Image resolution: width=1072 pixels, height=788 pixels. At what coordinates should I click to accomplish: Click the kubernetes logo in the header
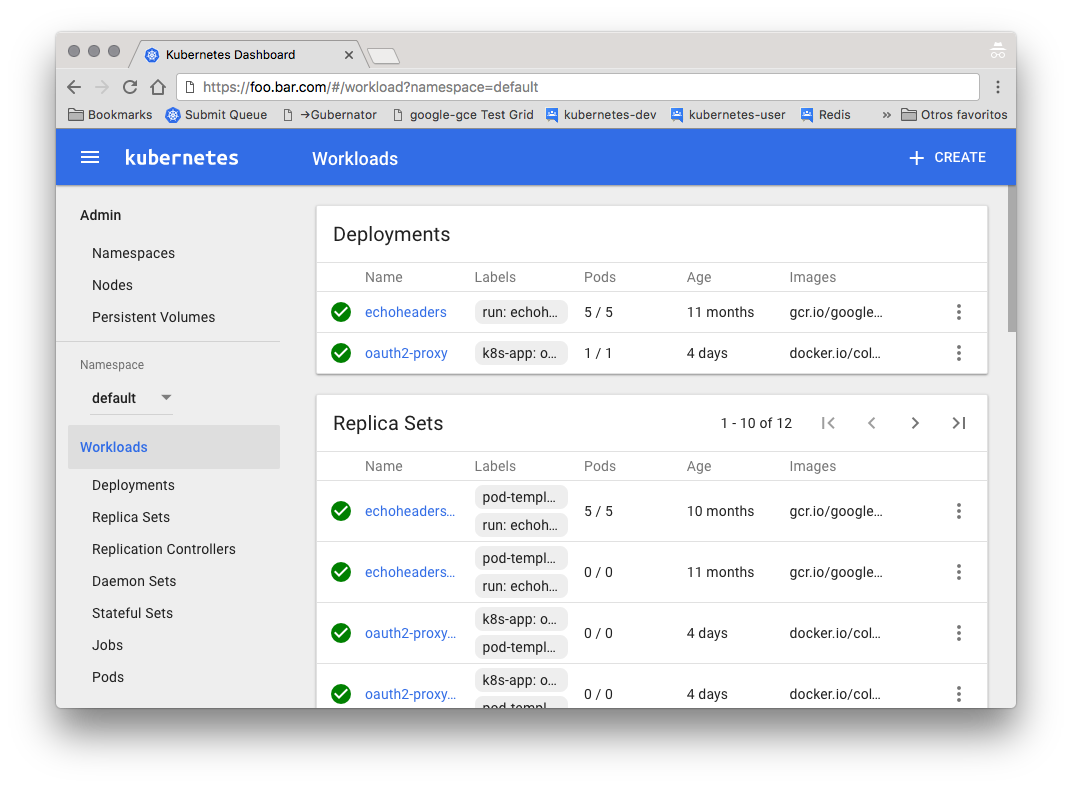coord(181,157)
